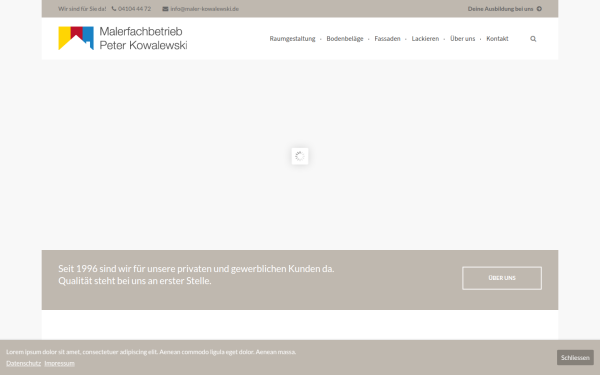Screen dimensions: 600x375
Task: Call the phone number 04104 44 72
Action: (134, 9)
